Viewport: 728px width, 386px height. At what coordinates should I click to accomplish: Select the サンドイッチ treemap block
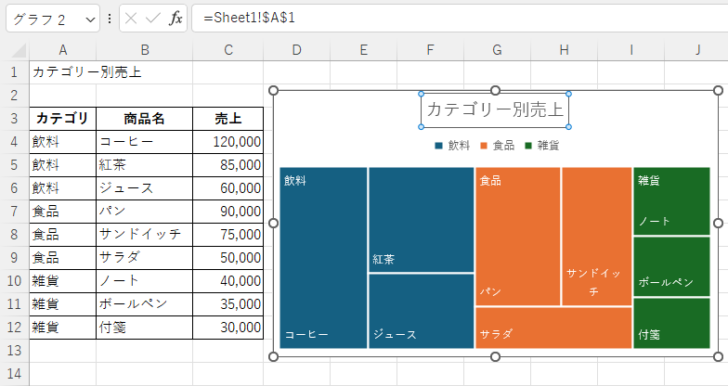point(597,236)
